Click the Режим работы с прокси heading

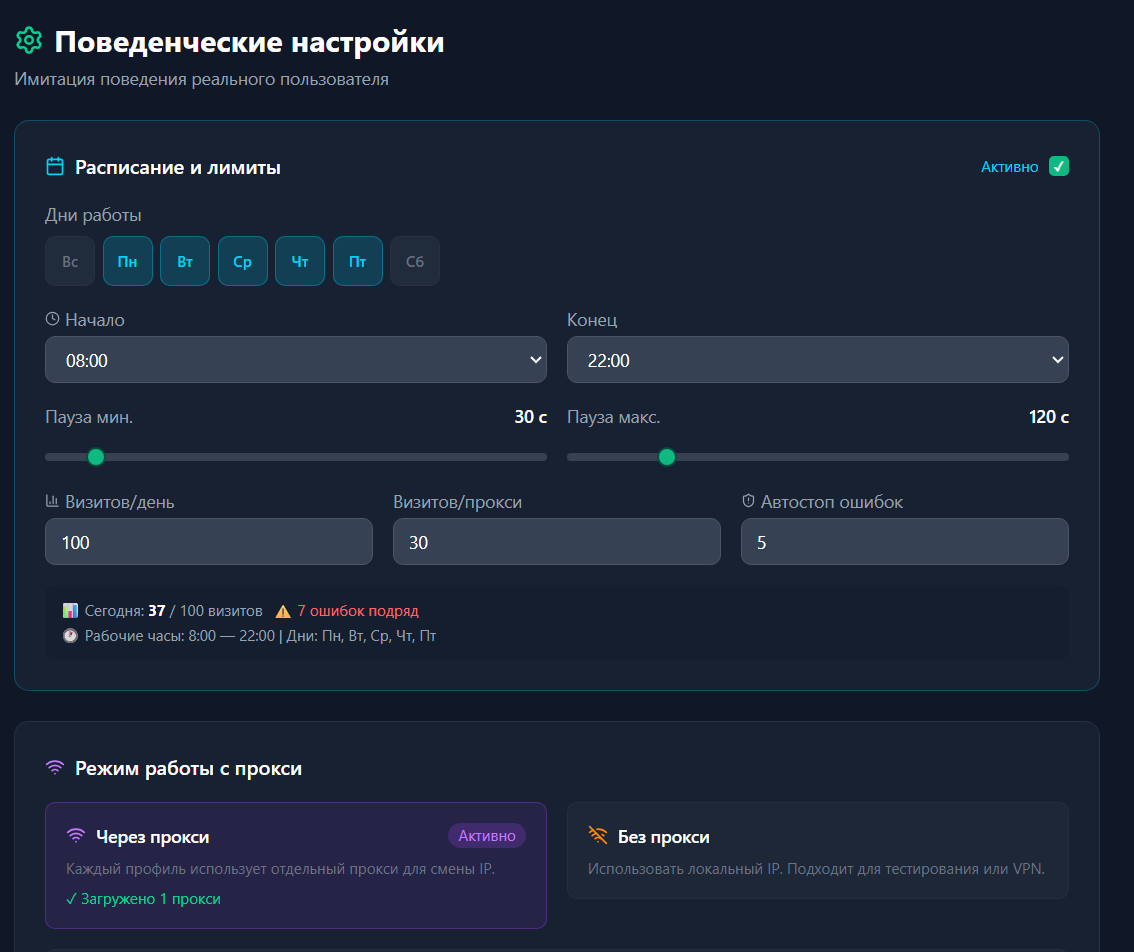pyautogui.click(x=189, y=768)
